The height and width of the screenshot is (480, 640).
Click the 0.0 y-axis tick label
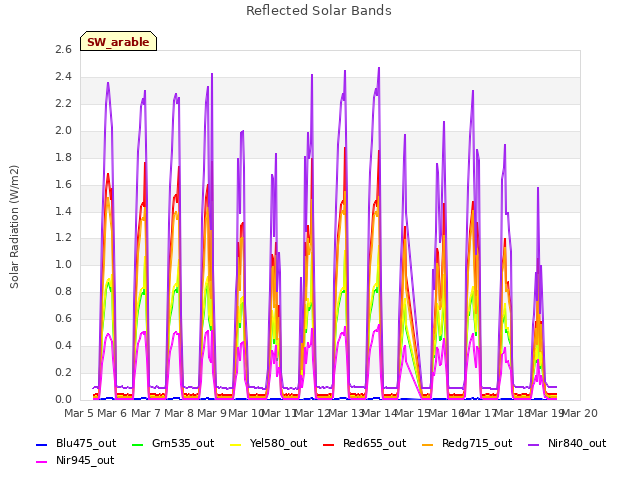64,399
